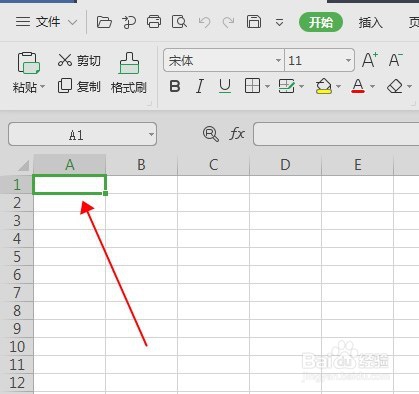Switch to the 开始 ribbon tab
Image resolution: width=419 pixels, height=394 pixels.
tap(321, 22)
